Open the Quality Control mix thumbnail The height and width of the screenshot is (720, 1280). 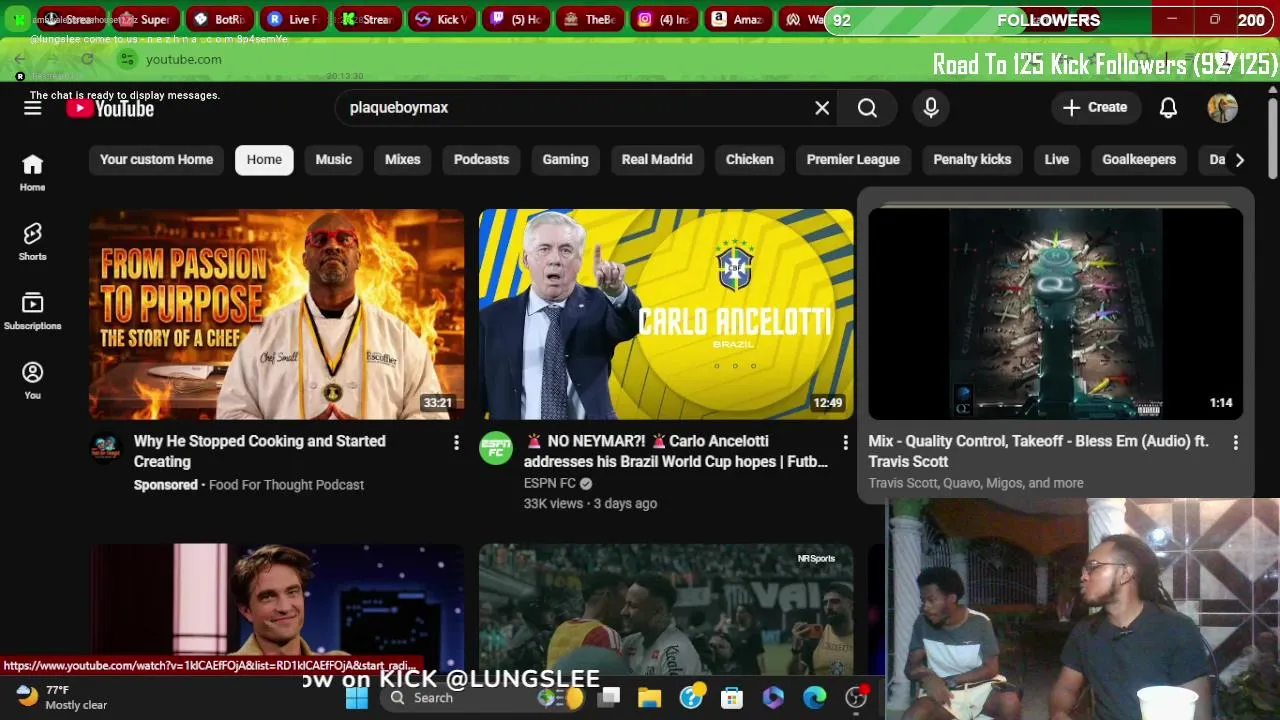pos(1056,314)
